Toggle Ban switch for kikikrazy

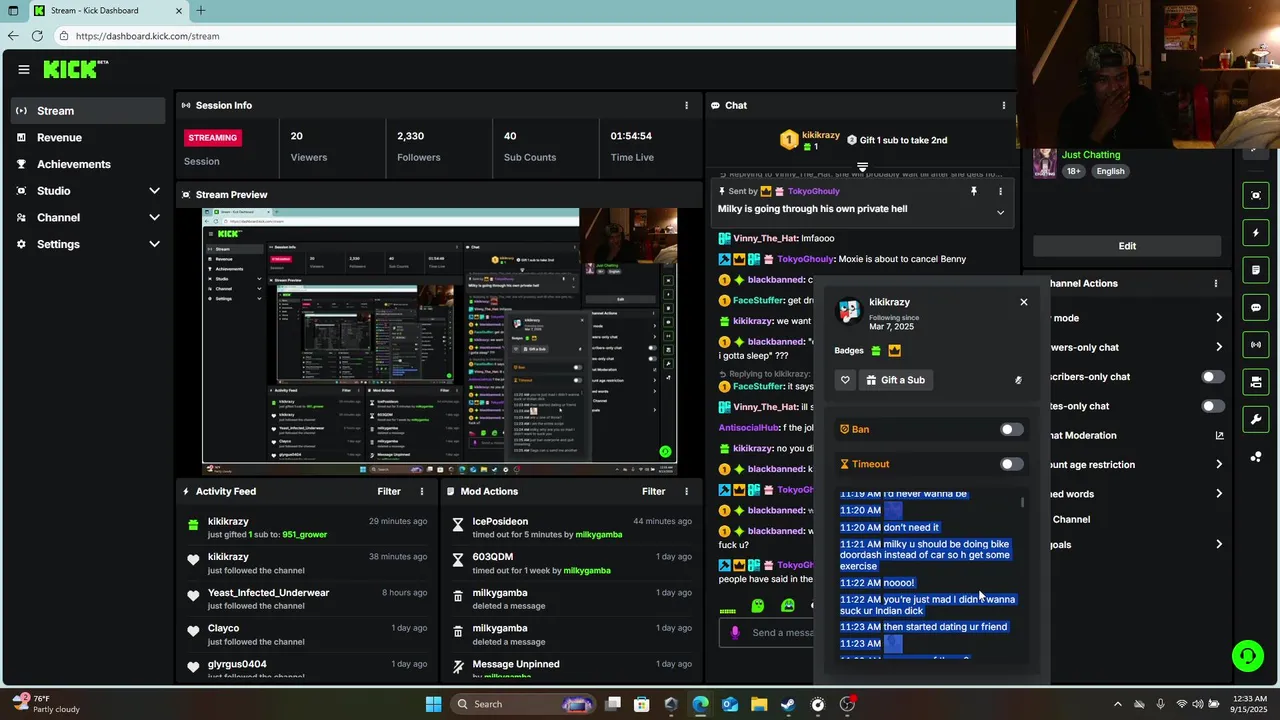1012,429
